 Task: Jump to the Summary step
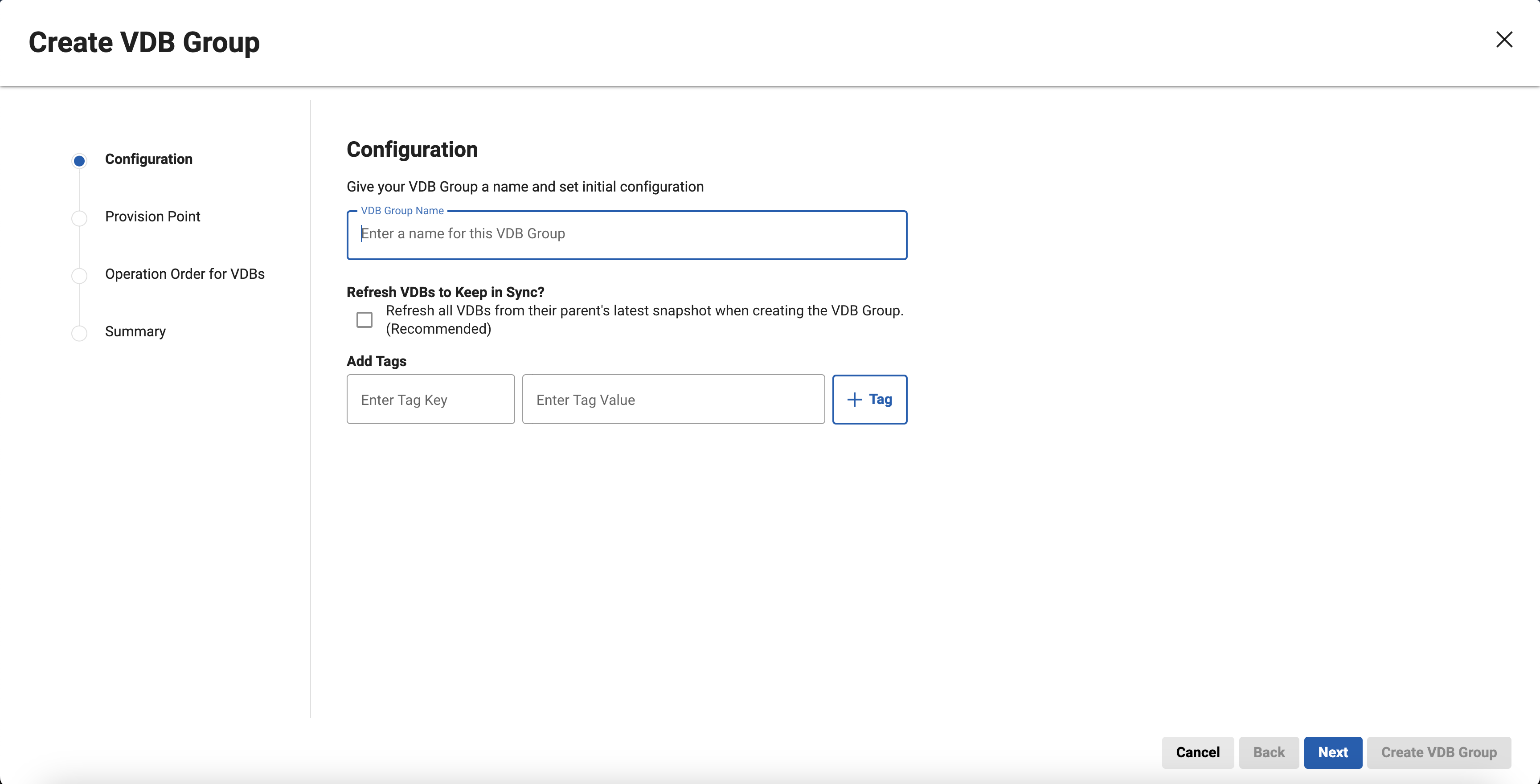tap(135, 332)
